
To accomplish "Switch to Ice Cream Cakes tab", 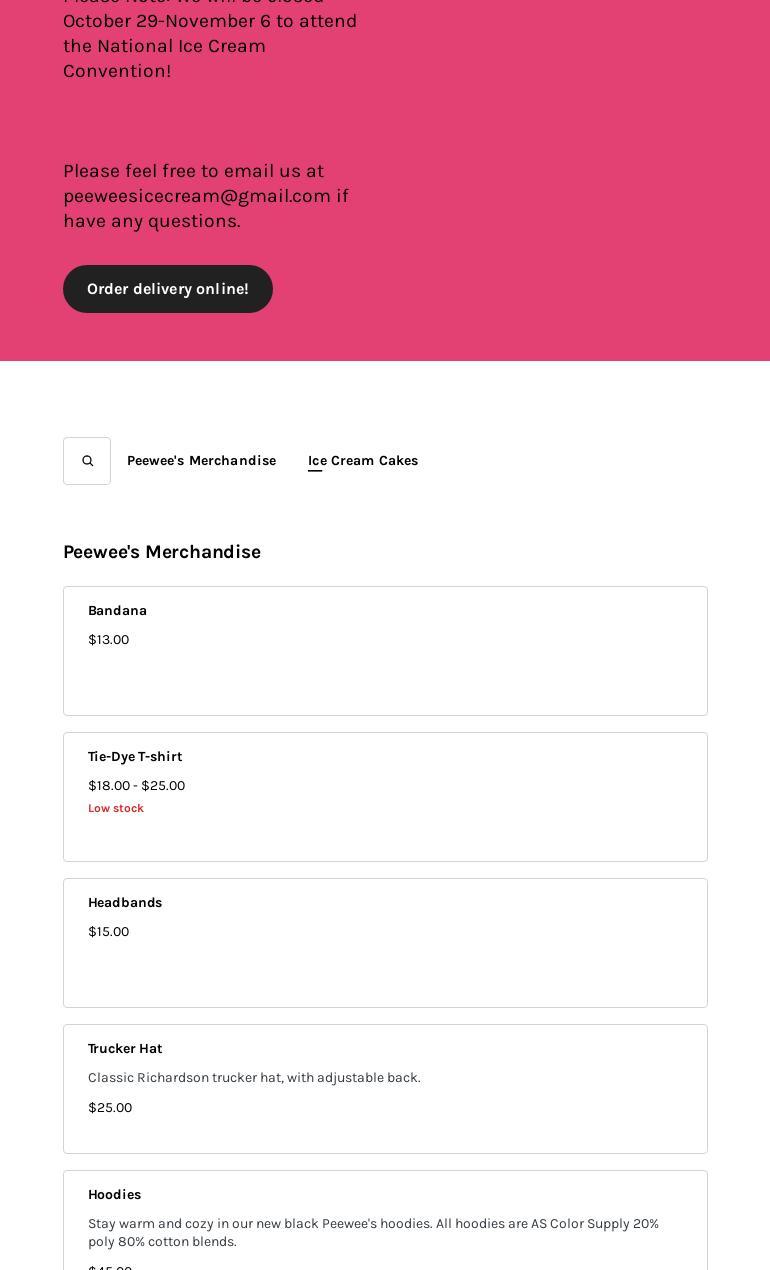I will (363, 461).
